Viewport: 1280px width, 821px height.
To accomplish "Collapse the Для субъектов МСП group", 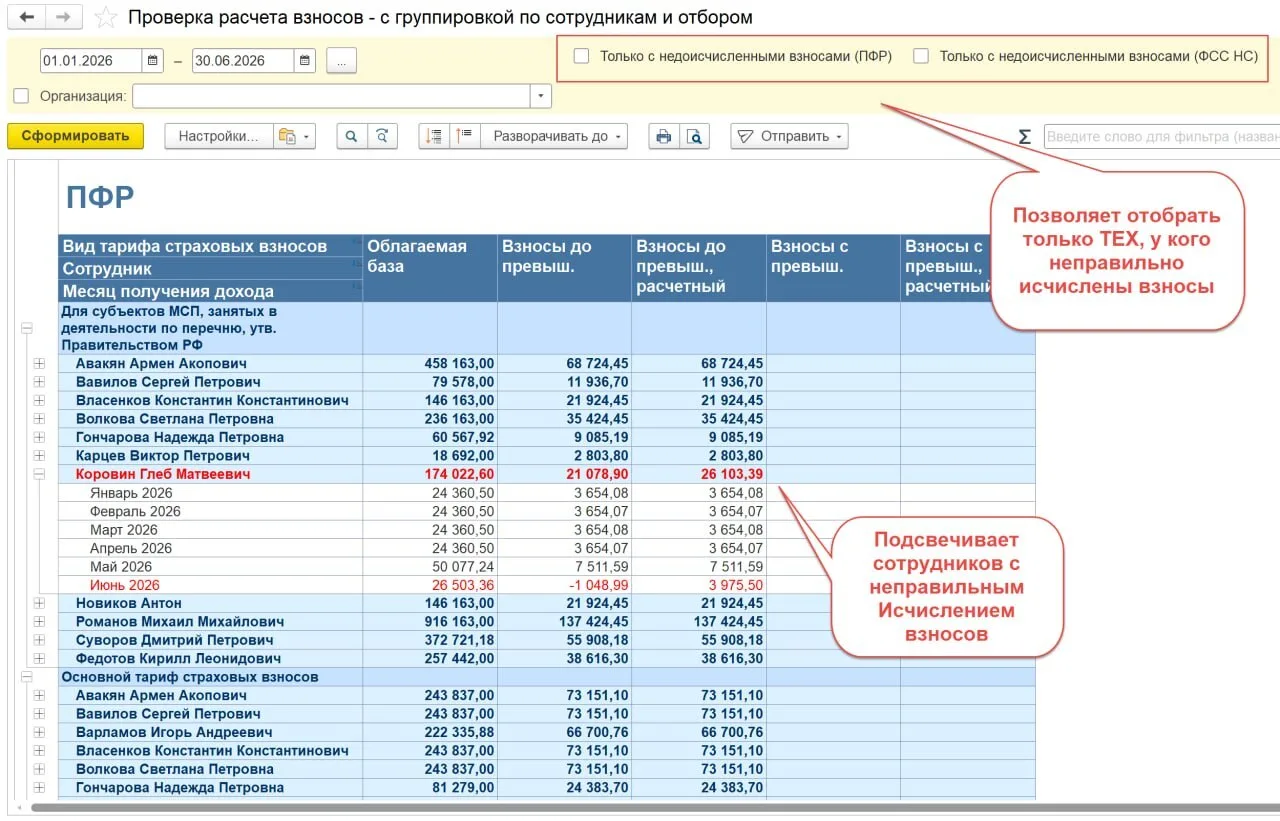I will click(x=26, y=328).
